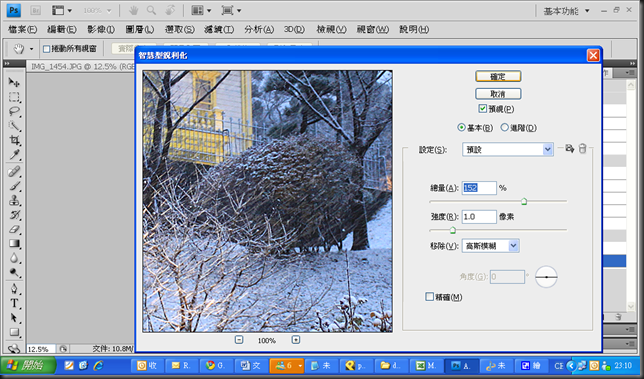Choose the Hand tool in application bar
This screenshot has width=644, height=379.
pos(133,11)
